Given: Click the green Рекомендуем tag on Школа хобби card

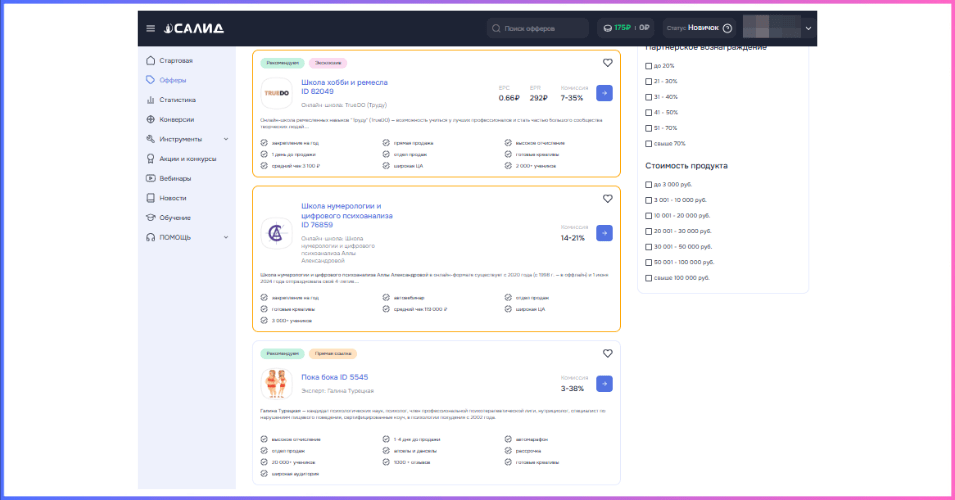Looking at the screenshot, I should coord(282,63).
